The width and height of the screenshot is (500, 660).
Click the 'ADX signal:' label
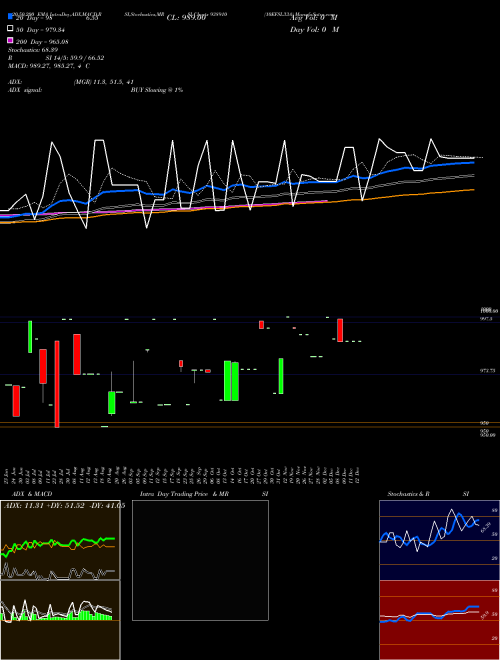[x=25, y=90]
